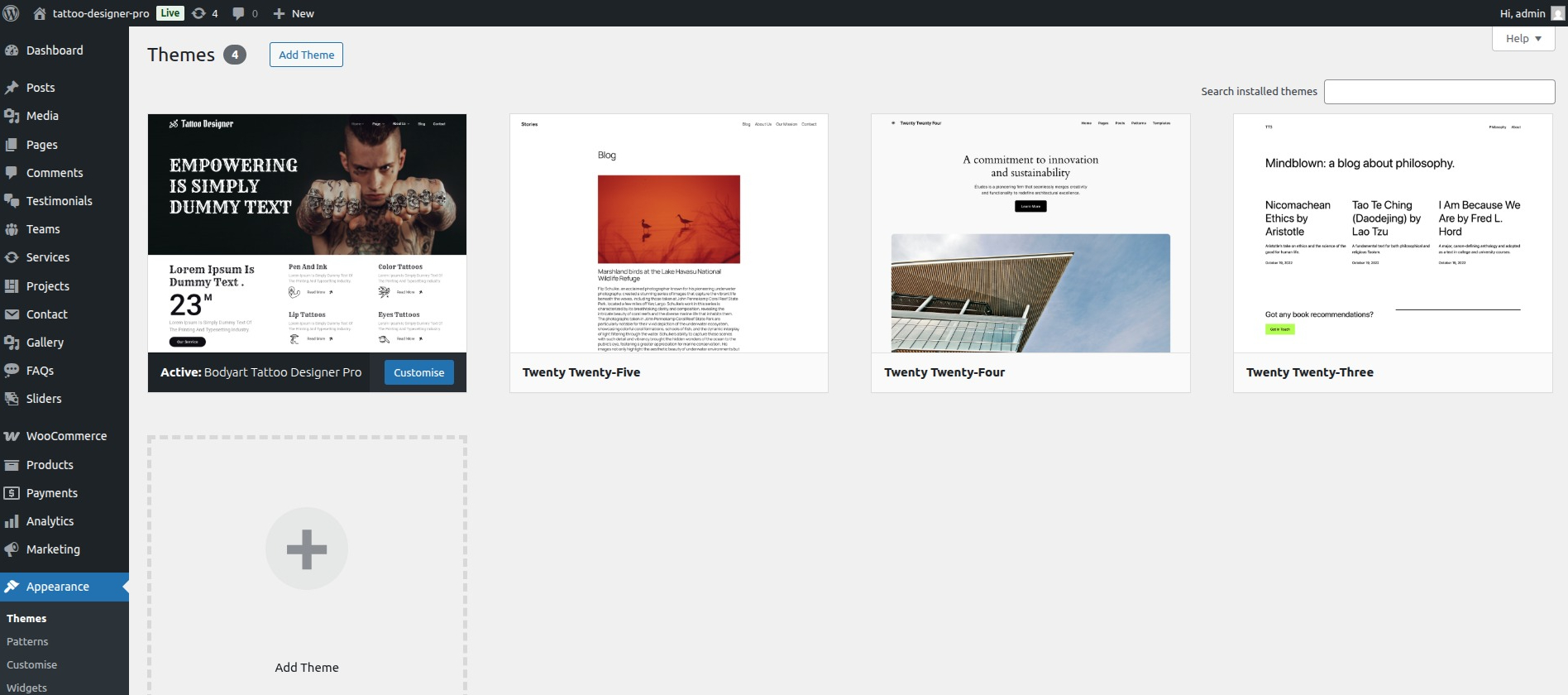1568x695 pixels.
Task: Click the admin avatar icon
Action: (1557, 13)
